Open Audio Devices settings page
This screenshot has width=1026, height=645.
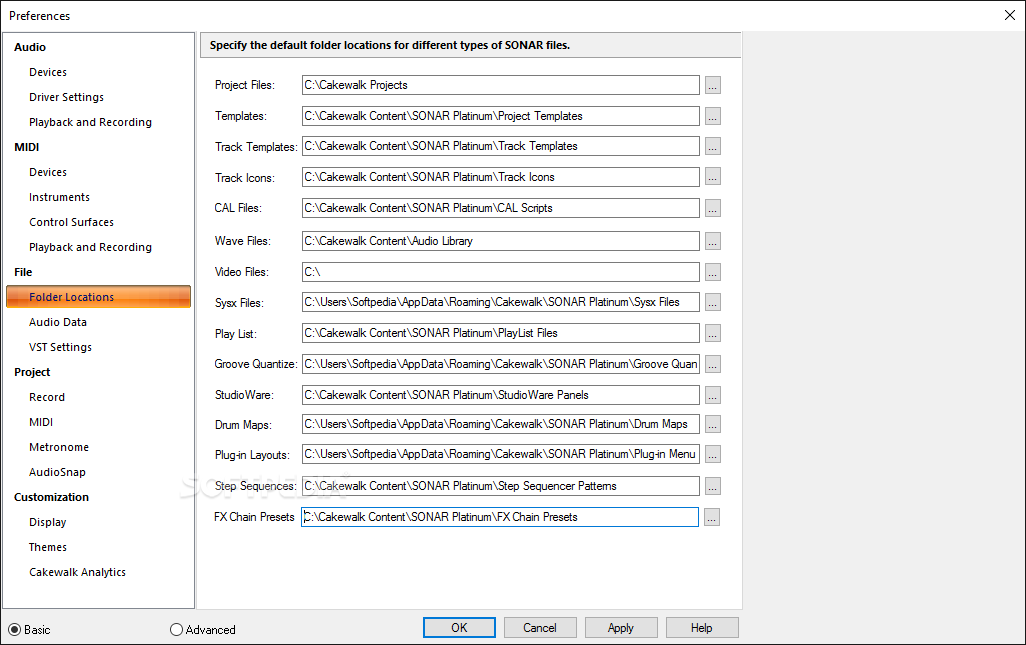coord(48,72)
